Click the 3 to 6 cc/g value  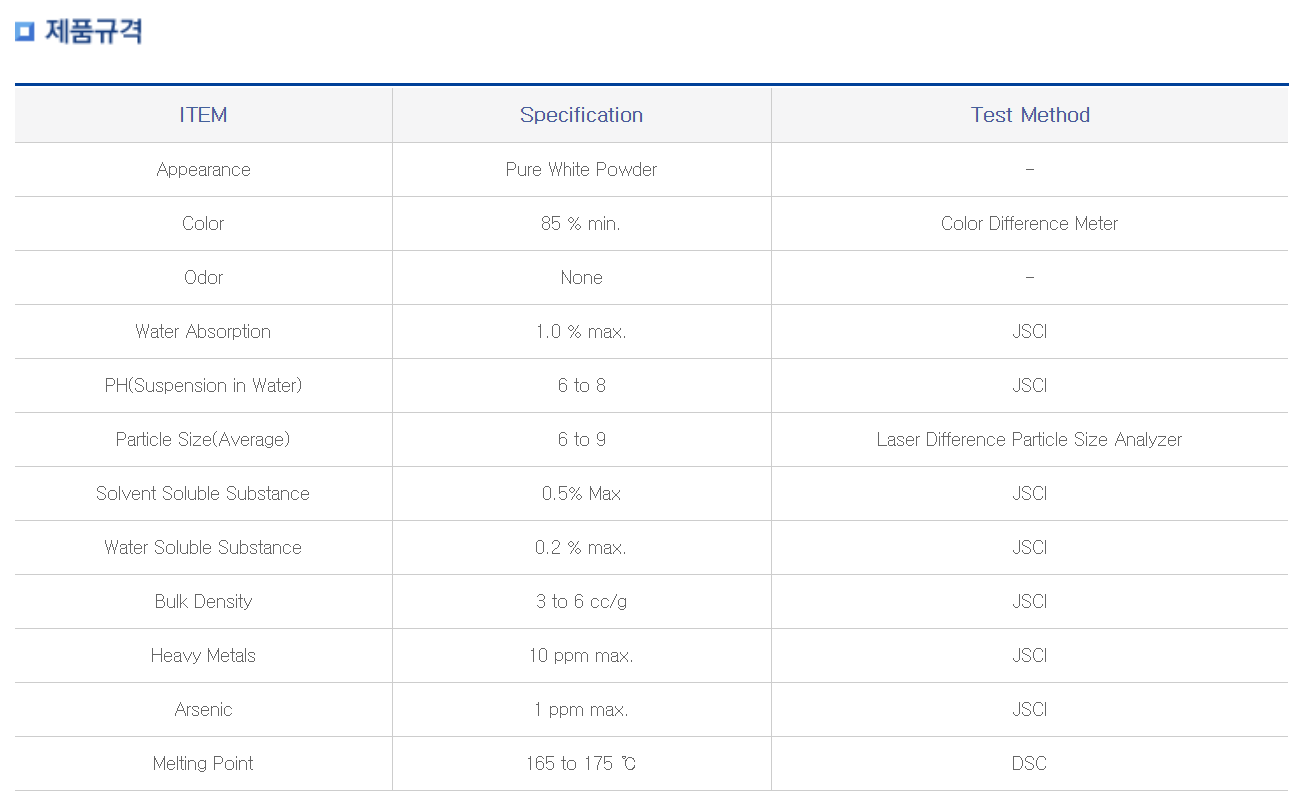point(581,602)
